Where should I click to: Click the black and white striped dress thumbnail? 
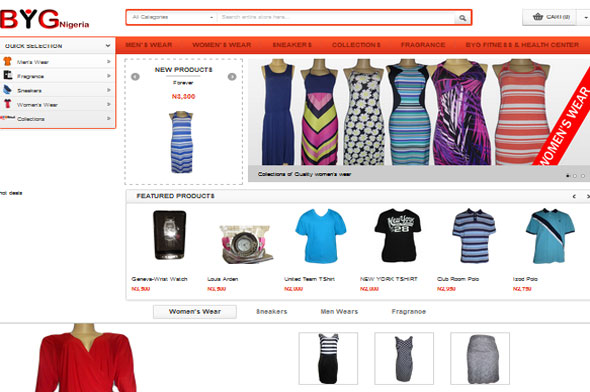328,359
